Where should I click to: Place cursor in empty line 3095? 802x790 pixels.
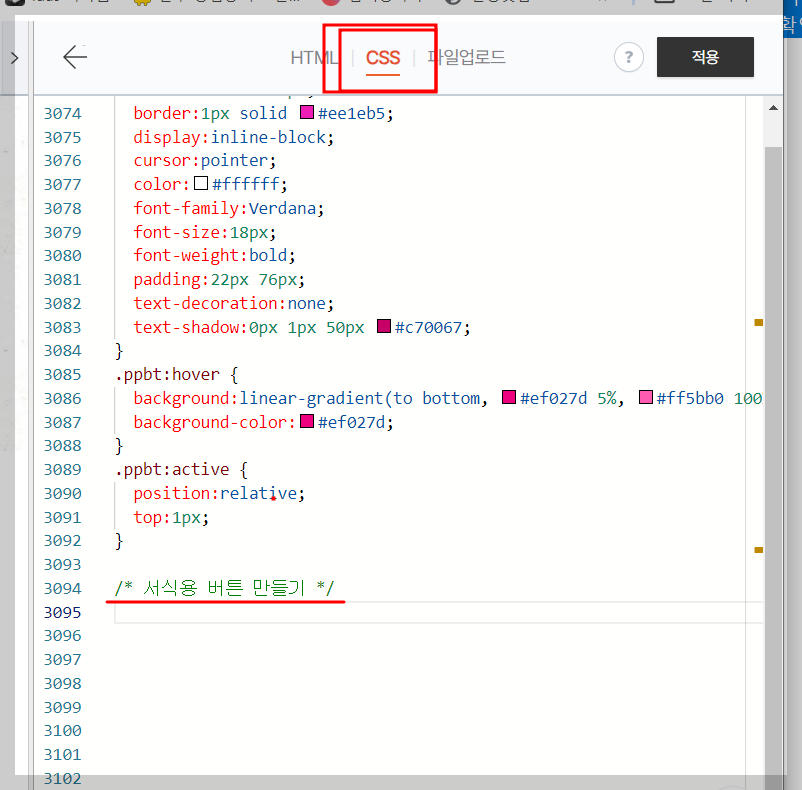point(439,612)
